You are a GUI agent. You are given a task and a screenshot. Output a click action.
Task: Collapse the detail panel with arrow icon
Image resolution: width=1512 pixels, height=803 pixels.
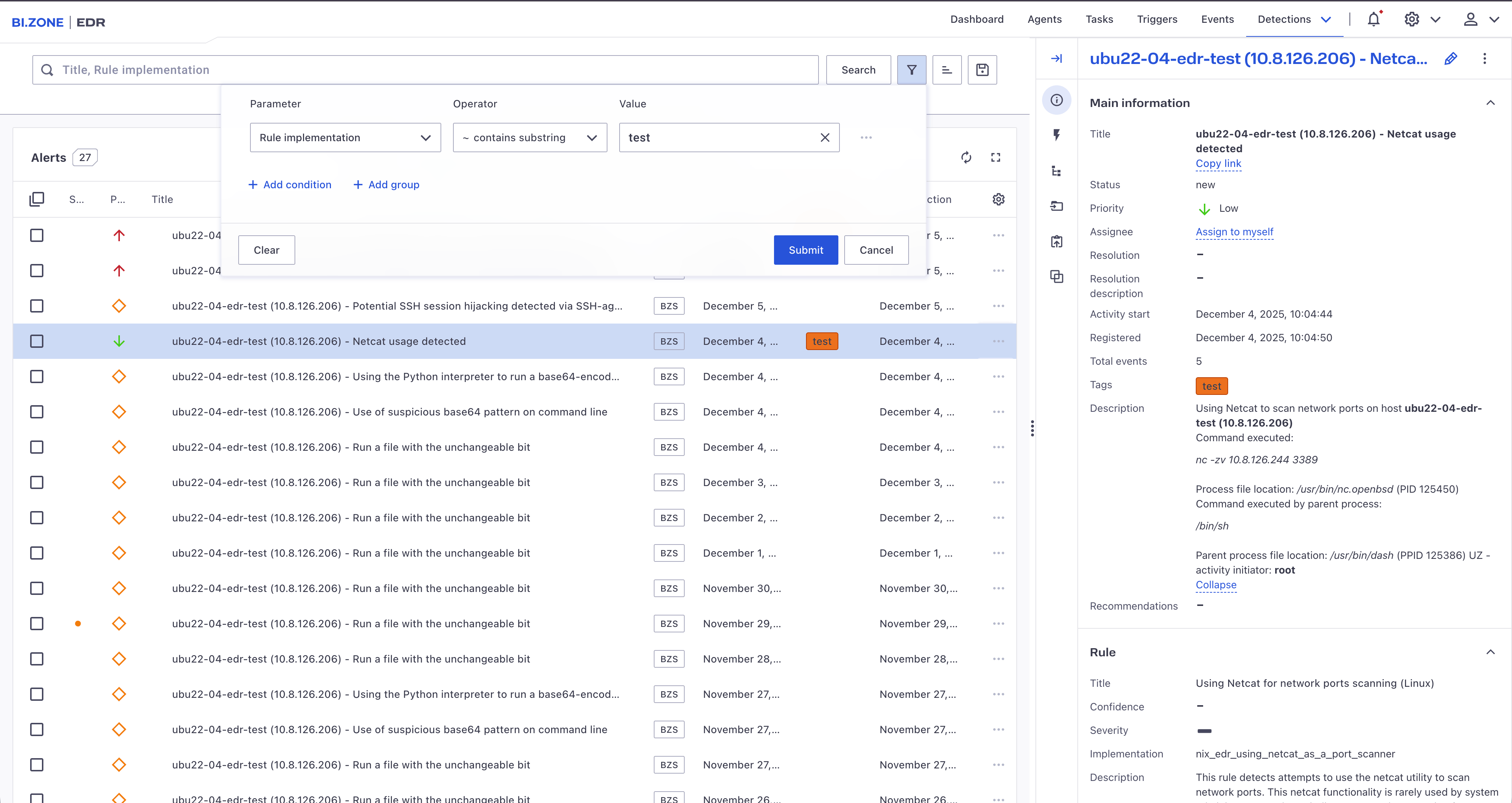point(1056,58)
